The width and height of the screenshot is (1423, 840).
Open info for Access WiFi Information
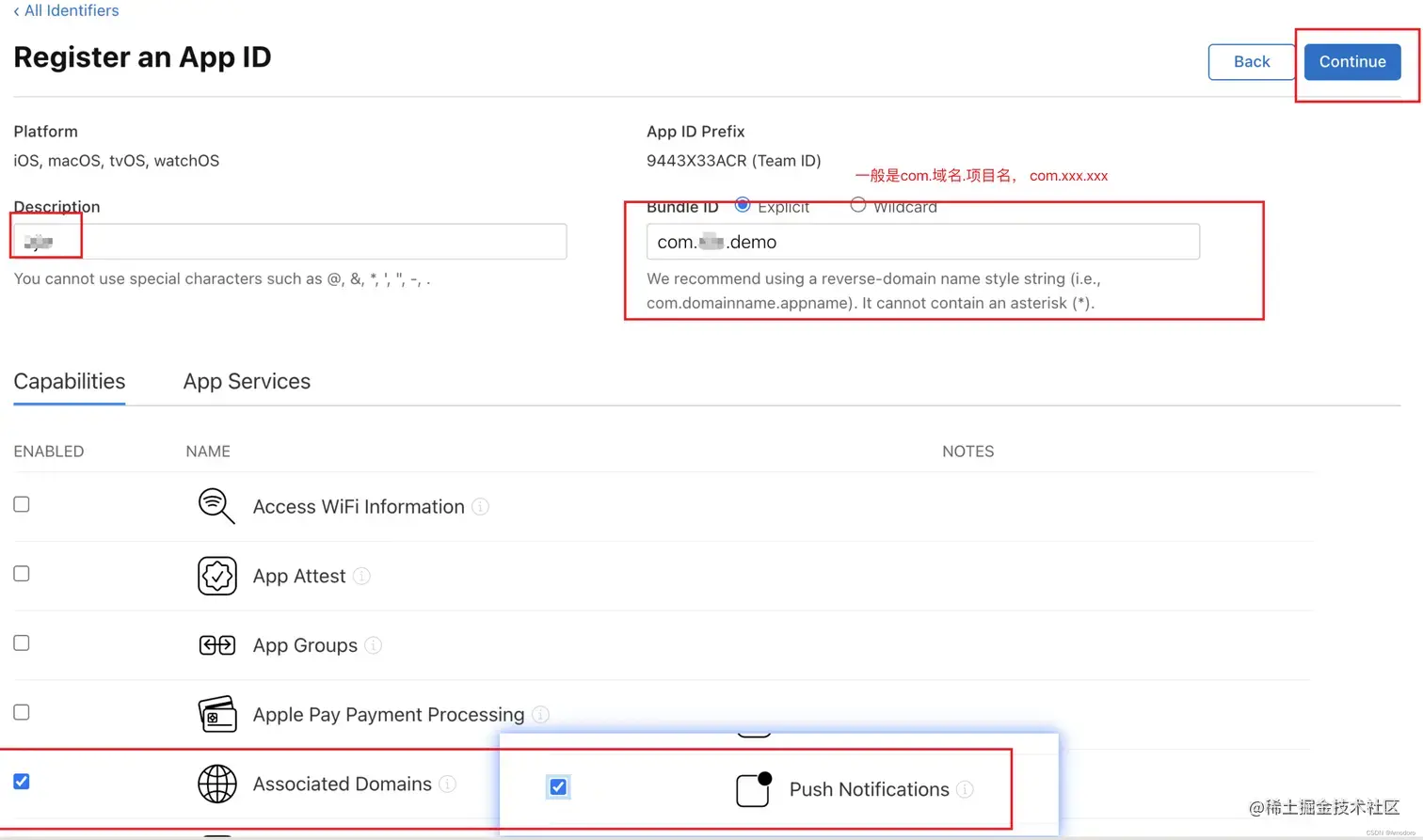click(480, 507)
